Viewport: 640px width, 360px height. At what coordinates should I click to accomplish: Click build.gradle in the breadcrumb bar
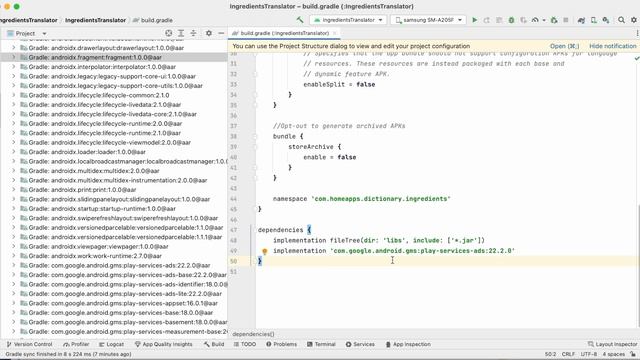[x=153, y=20]
